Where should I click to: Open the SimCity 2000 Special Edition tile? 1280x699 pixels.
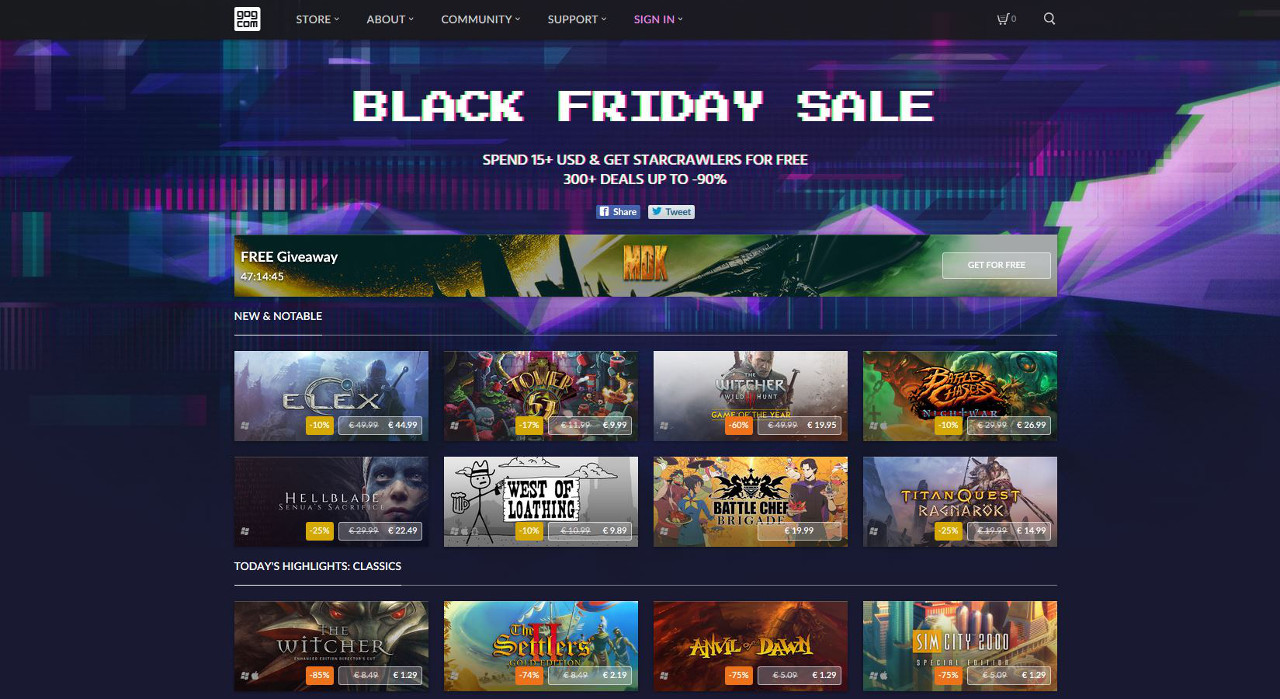point(960,646)
